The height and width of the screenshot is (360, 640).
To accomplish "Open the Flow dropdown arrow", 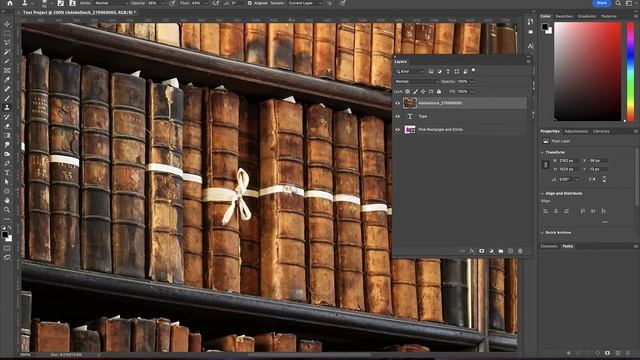I will pyautogui.click(x=206, y=3).
